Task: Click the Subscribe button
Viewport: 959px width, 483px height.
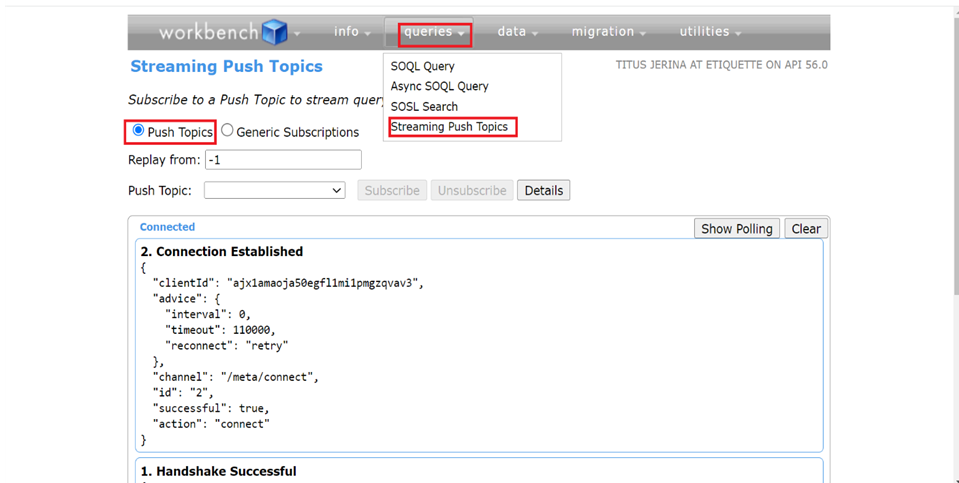Action: tap(392, 191)
